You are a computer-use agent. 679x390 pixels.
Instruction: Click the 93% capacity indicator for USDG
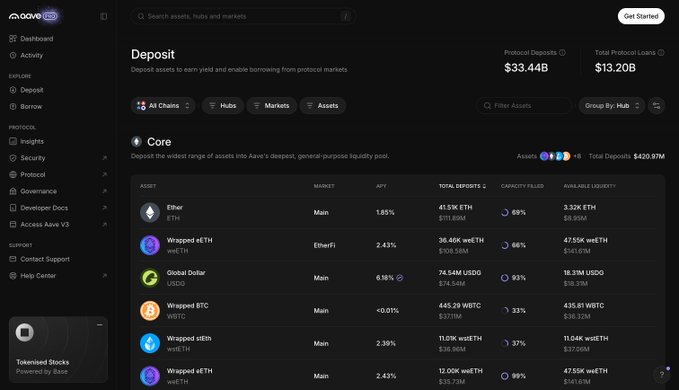point(513,278)
